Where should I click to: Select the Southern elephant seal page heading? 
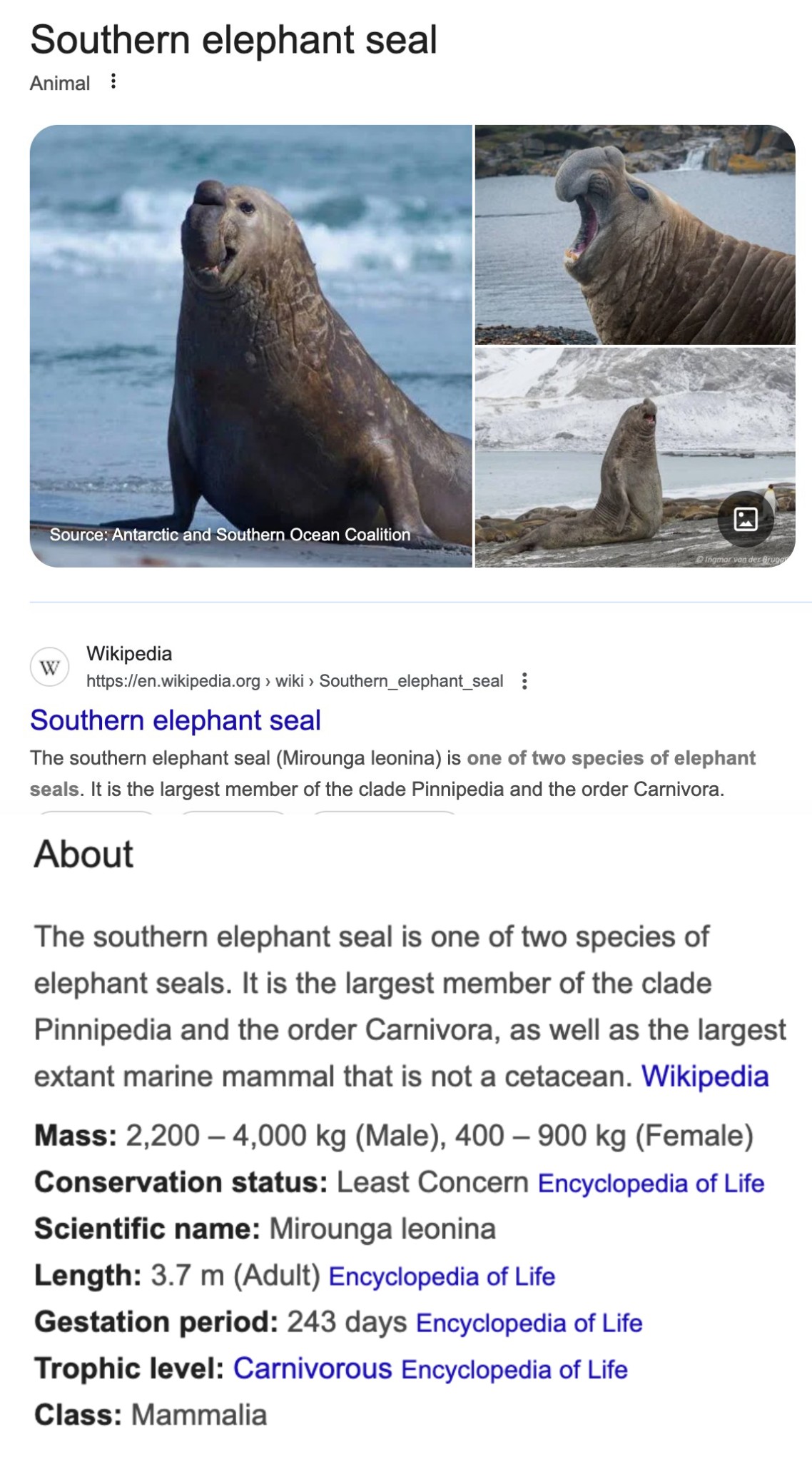(x=234, y=39)
